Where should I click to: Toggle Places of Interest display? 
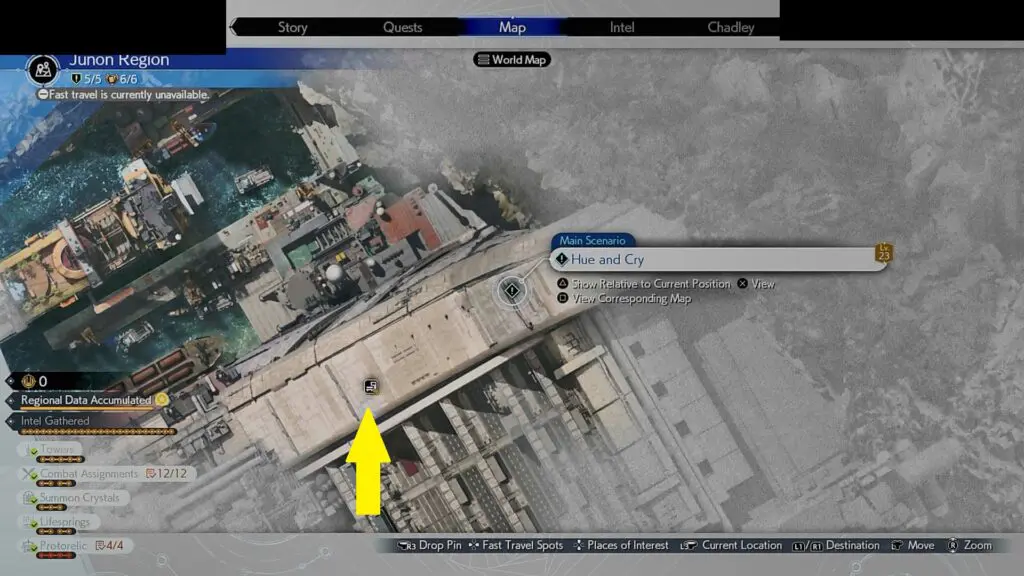click(x=620, y=546)
